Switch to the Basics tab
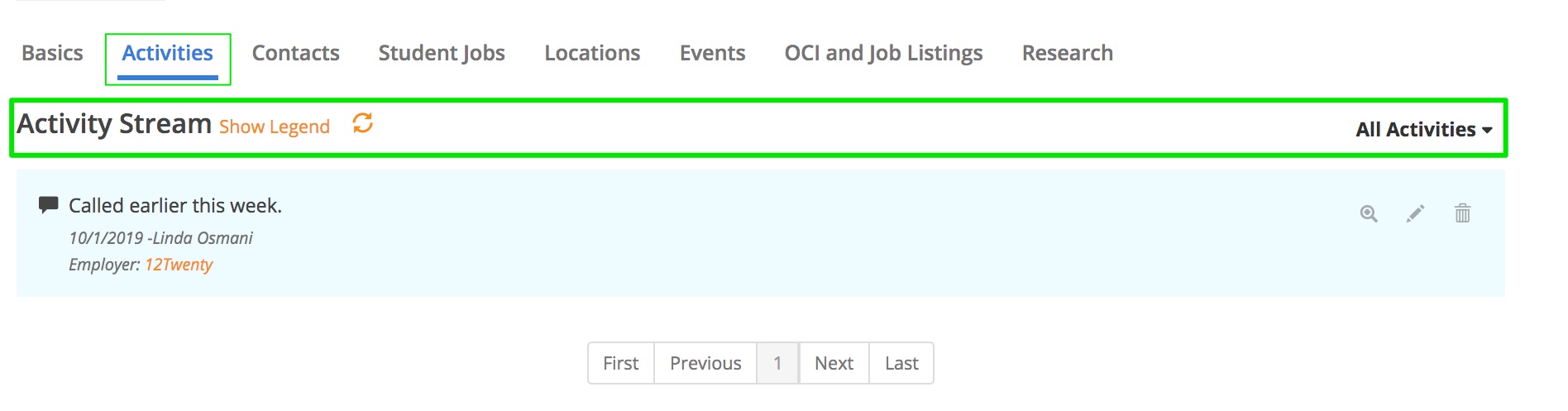The width and height of the screenshot is (1568, 411). pyautogui.click(x=52, y=53)
